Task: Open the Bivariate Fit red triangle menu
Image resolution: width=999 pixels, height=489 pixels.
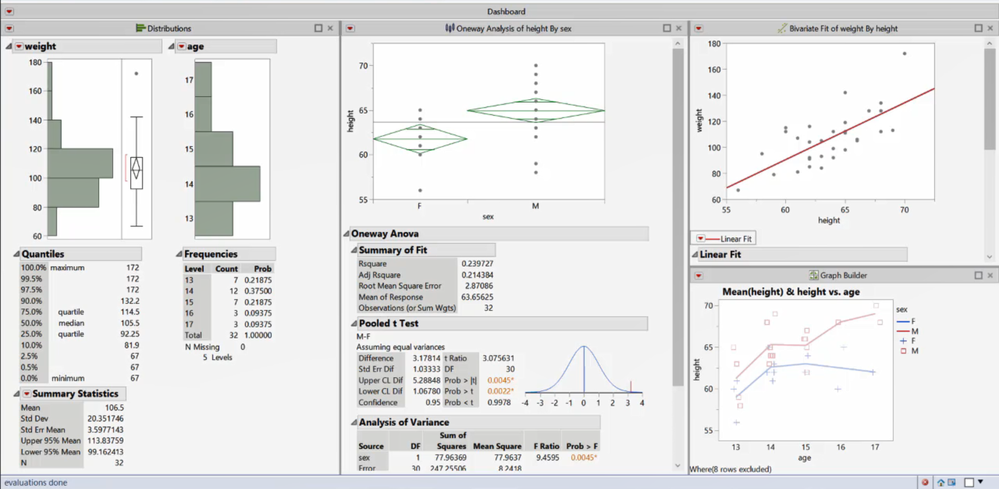Action: point(698,28)
